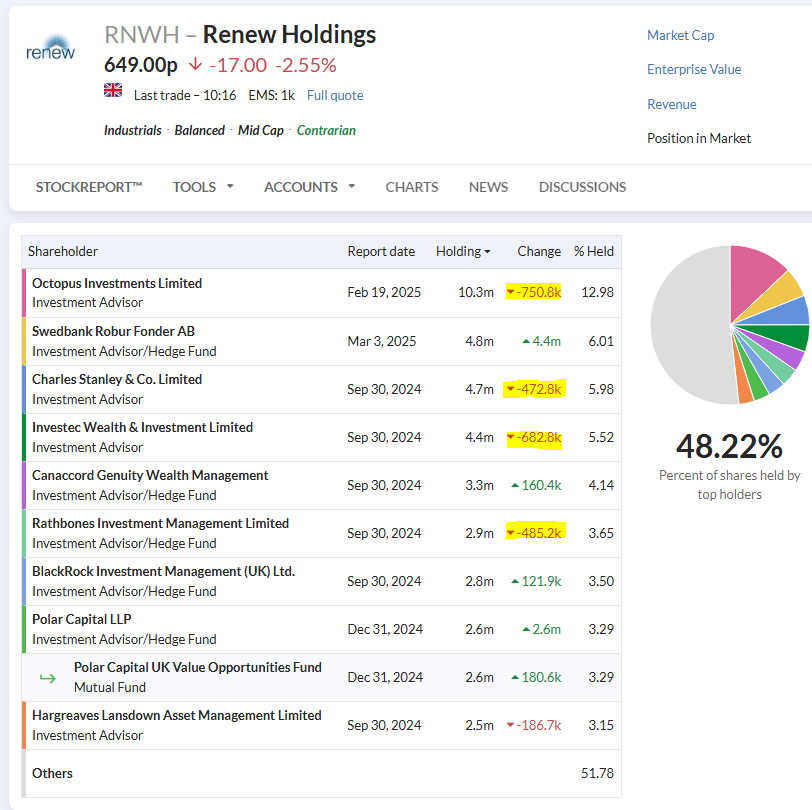Expand the TOOLS dropdown menu
This screenshot has width=812, height=810.
(203, 187)
